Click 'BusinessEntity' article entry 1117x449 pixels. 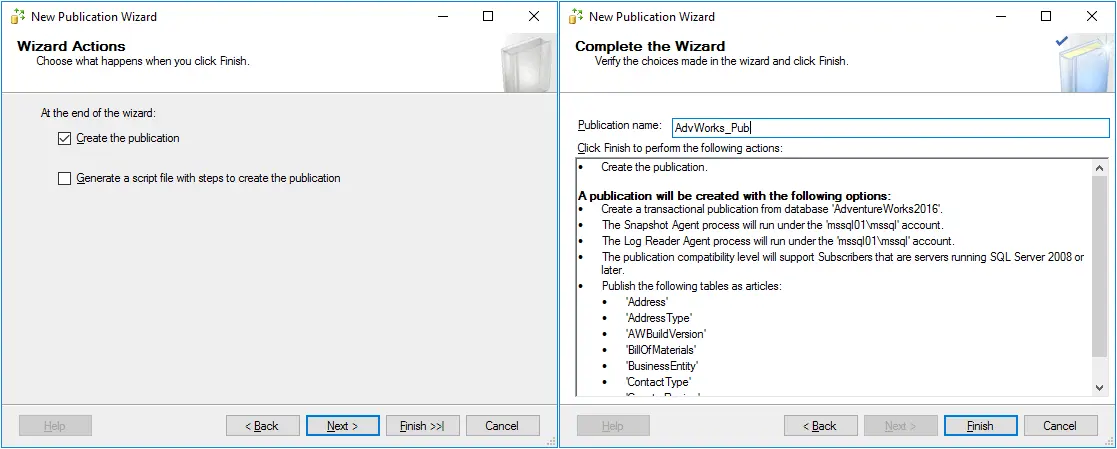click(661, 366)
